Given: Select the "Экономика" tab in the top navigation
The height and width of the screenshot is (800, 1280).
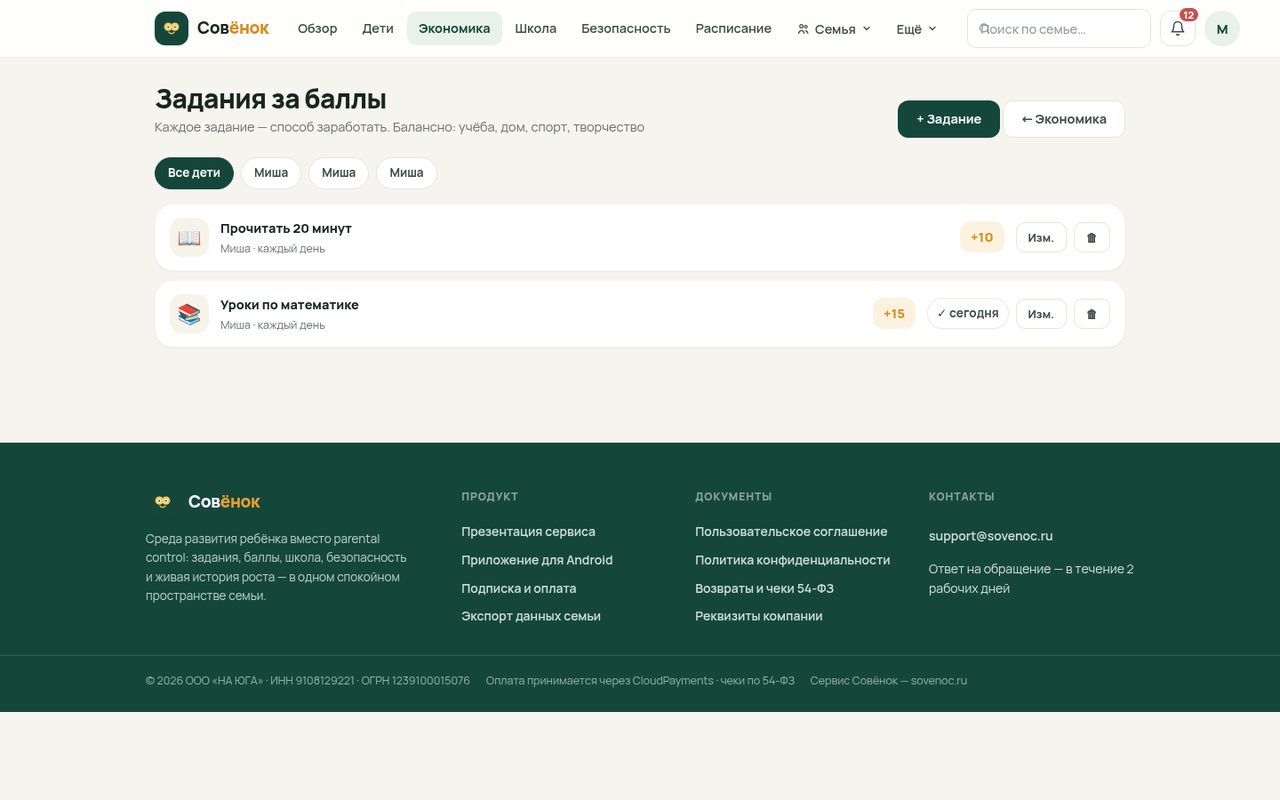Looking at the screenshot, I should [x=454, y=29].
